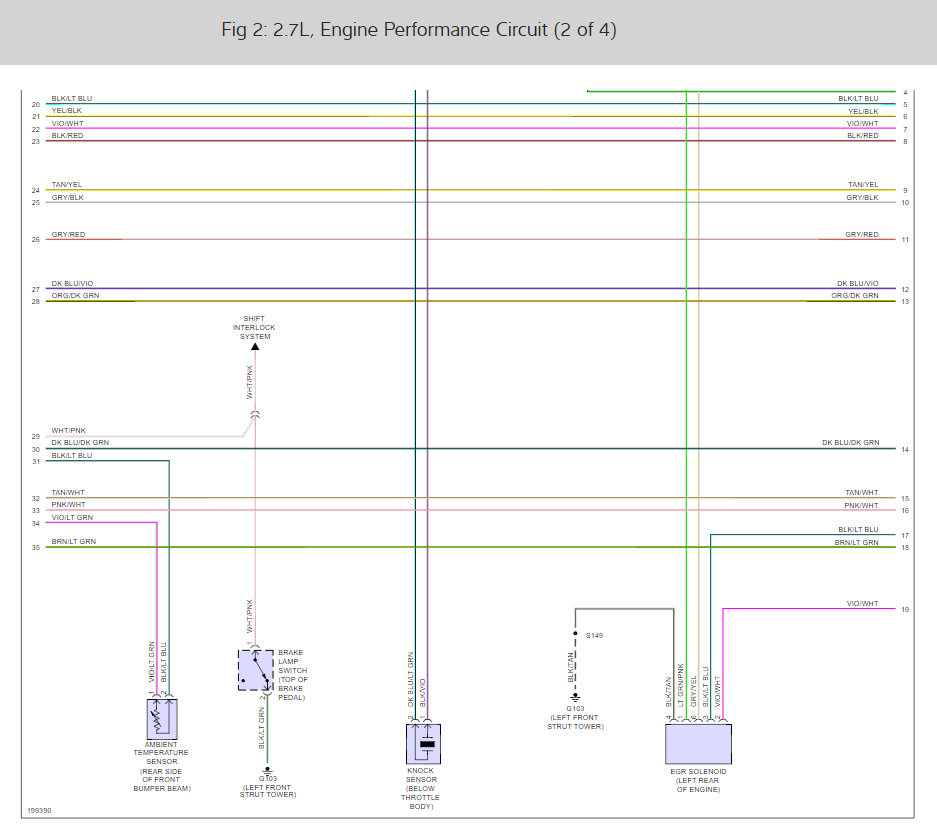Click the 'TAN/YEL' label at line 24
937x828 pixels.
(66, 185)
